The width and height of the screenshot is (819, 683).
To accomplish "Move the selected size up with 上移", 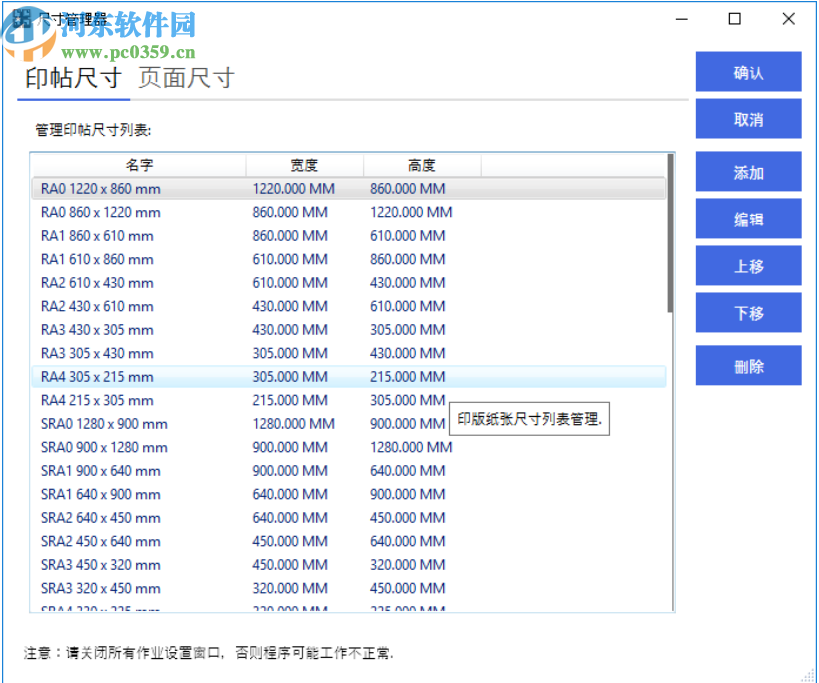I will 747,265.
